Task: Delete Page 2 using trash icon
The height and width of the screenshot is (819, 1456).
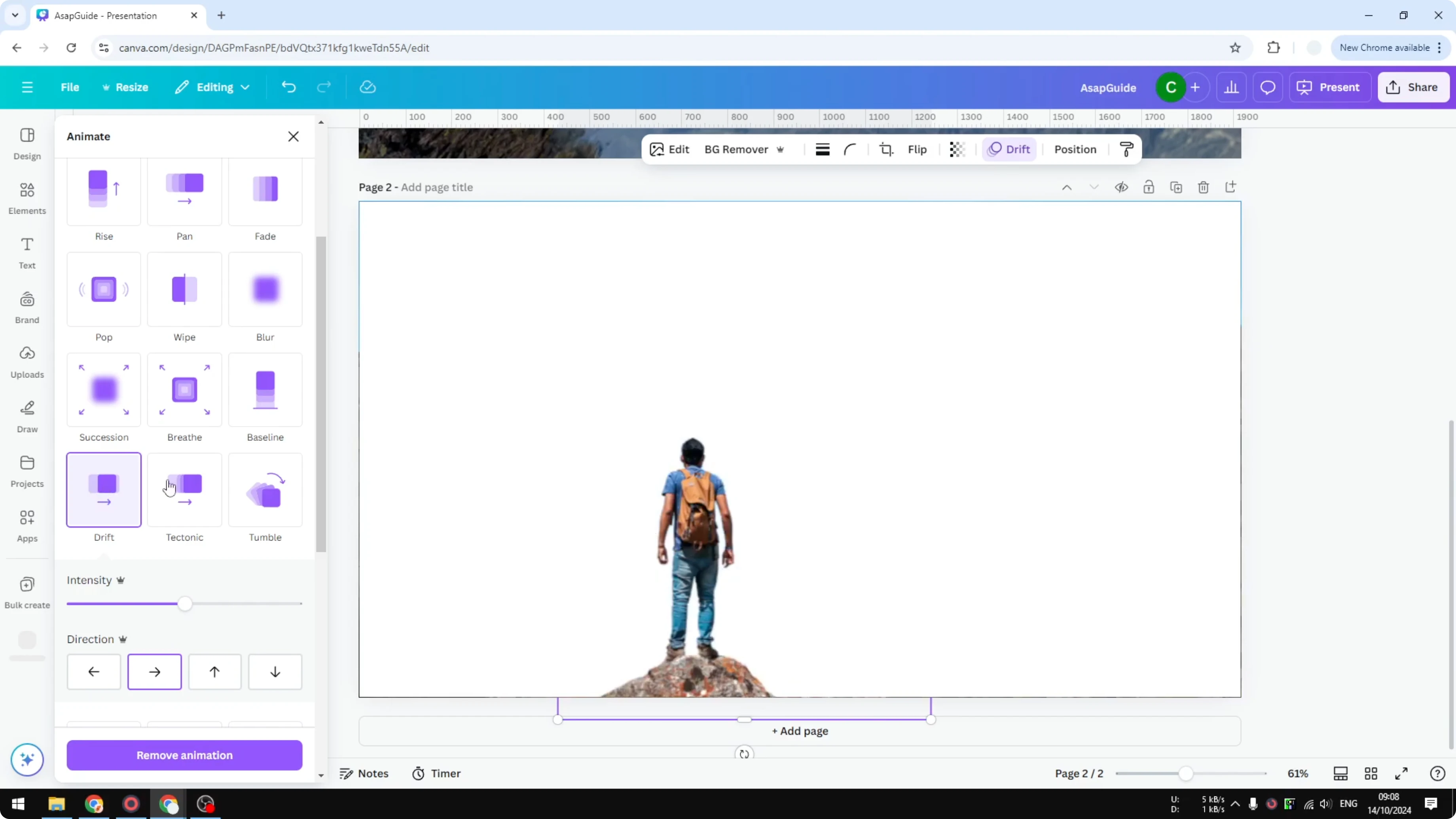Action: pos(1203,187)
